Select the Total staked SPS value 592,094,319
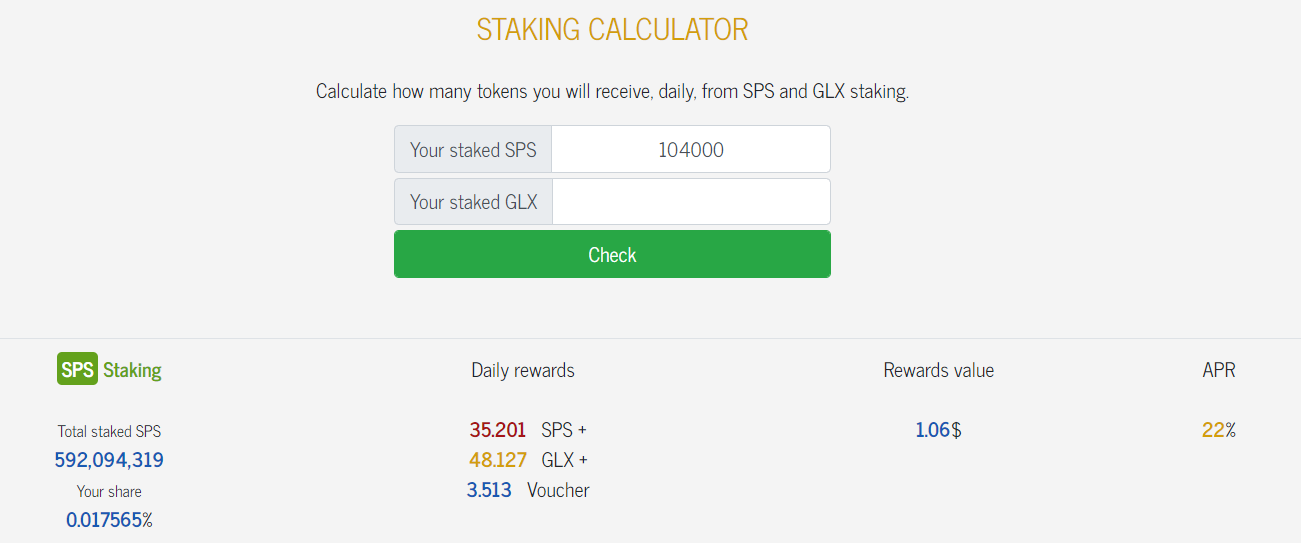This screenshot has height=543, width=1301. pos(109,460)
